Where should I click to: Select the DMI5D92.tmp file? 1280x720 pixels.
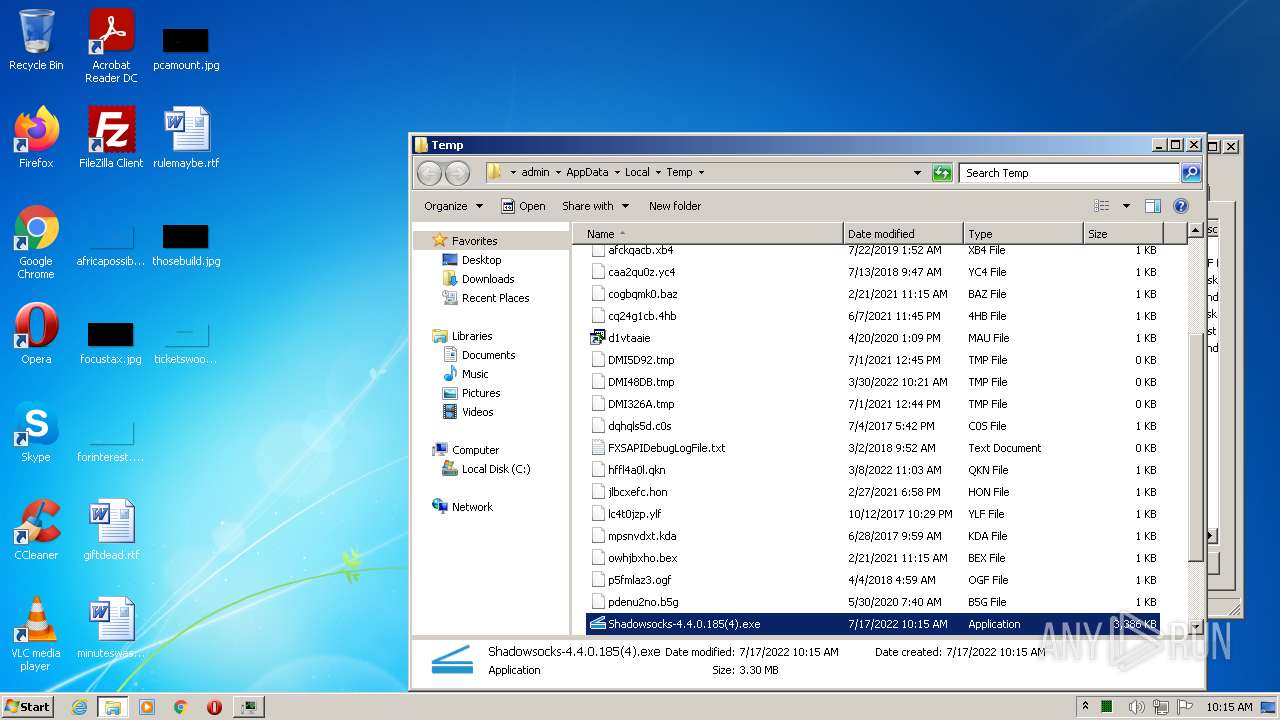click(x=872, y=360)
